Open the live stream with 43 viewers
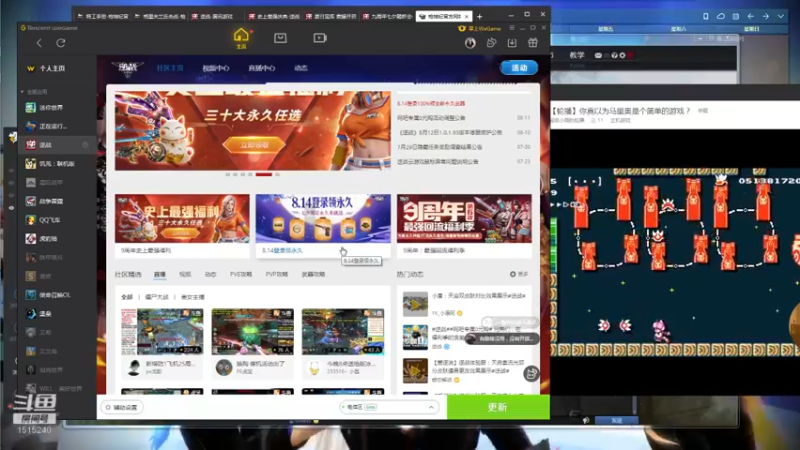Viewport: 800px width, 450px height. (343, 332)
